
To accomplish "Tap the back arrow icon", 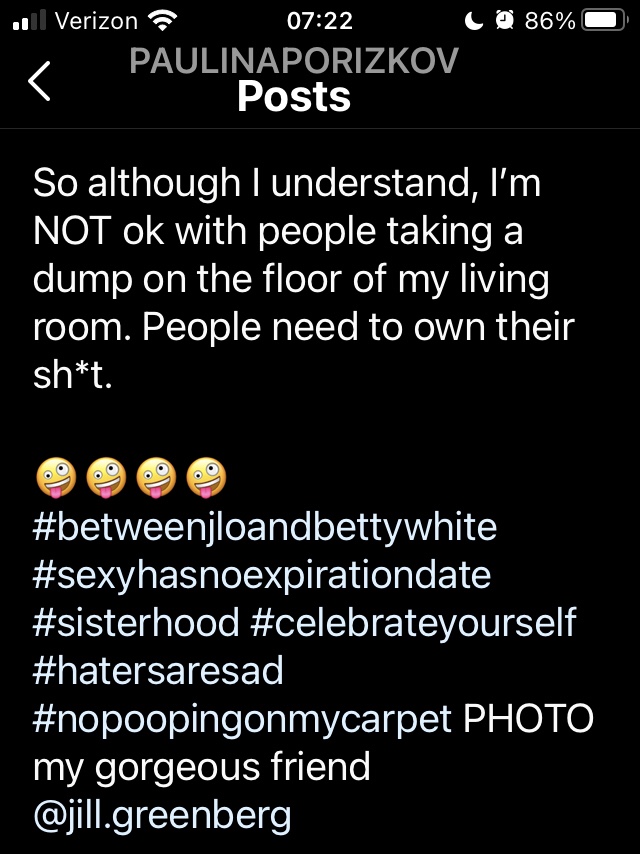I will (x=40, y=81).
